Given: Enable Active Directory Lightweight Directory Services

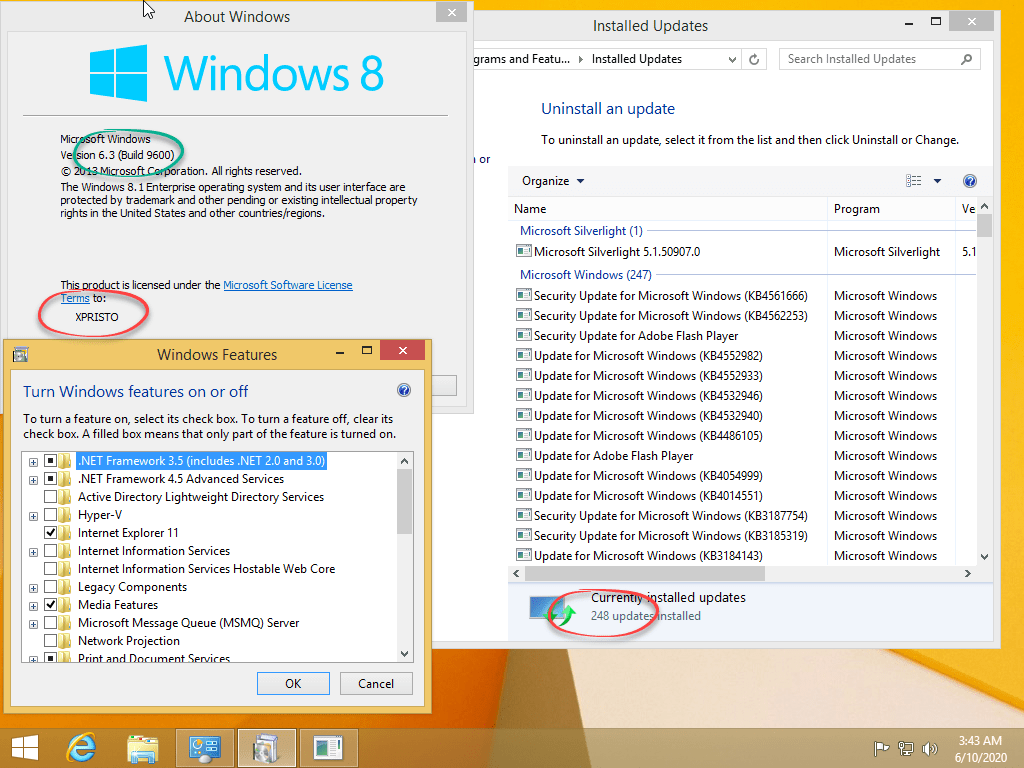Looking at the screenshot, I should tap(50, 496).
